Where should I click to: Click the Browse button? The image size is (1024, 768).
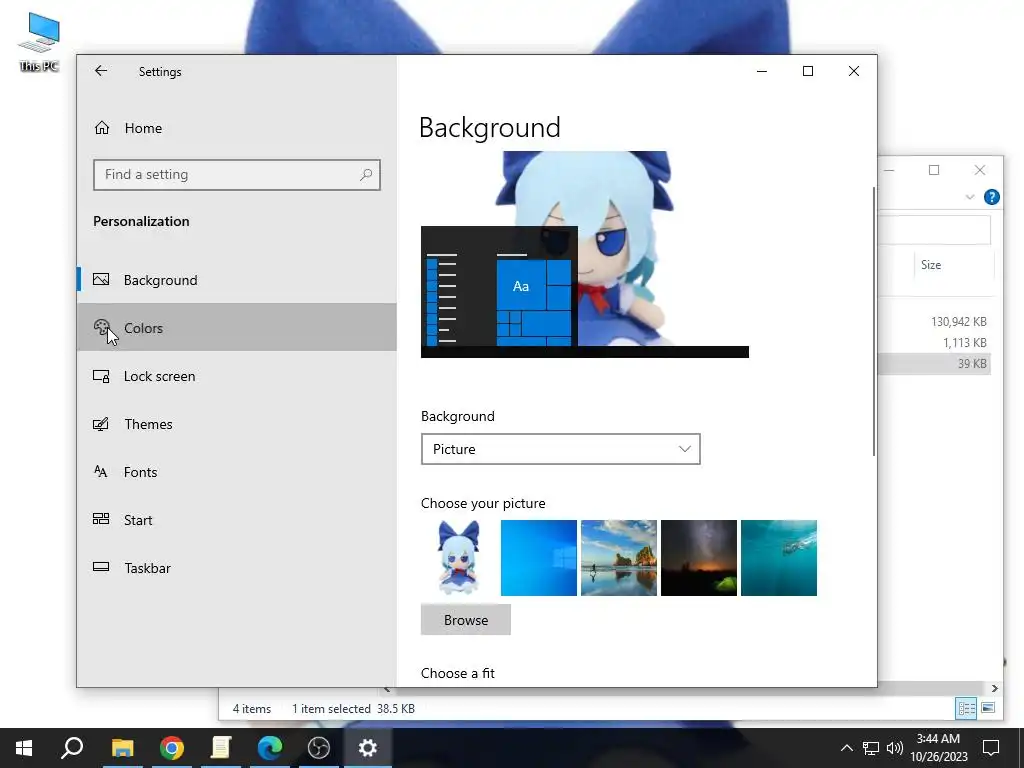466,620
